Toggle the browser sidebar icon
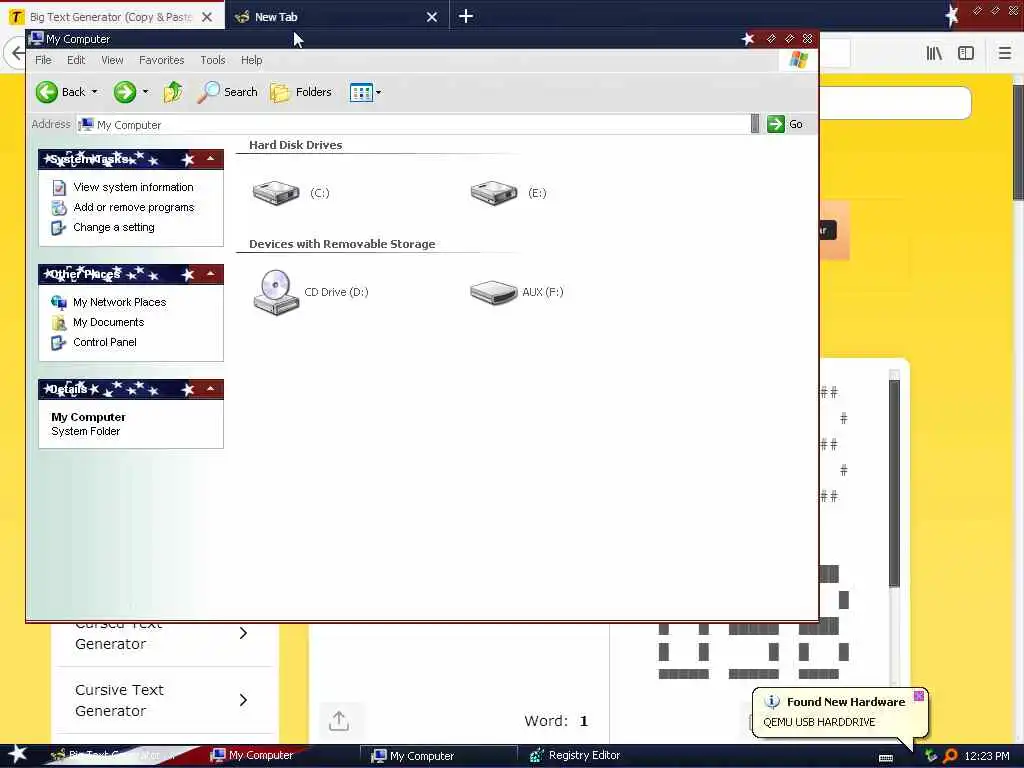Image resolution: width=1024 pixels, height=768 pixels. point(966,54)
